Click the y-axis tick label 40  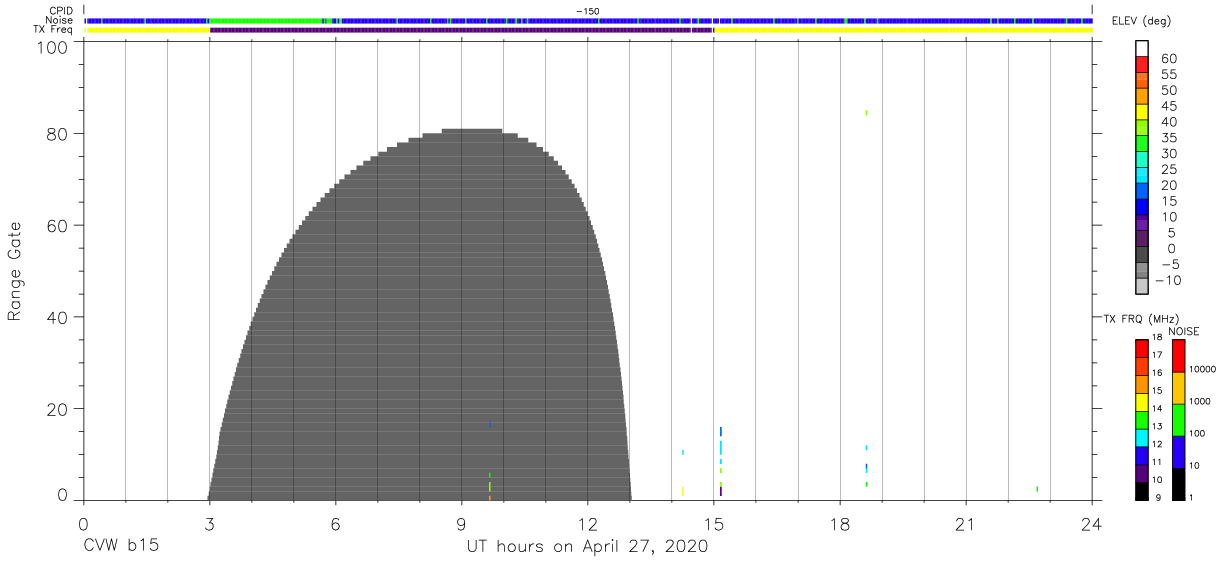(x=58, y=317)
